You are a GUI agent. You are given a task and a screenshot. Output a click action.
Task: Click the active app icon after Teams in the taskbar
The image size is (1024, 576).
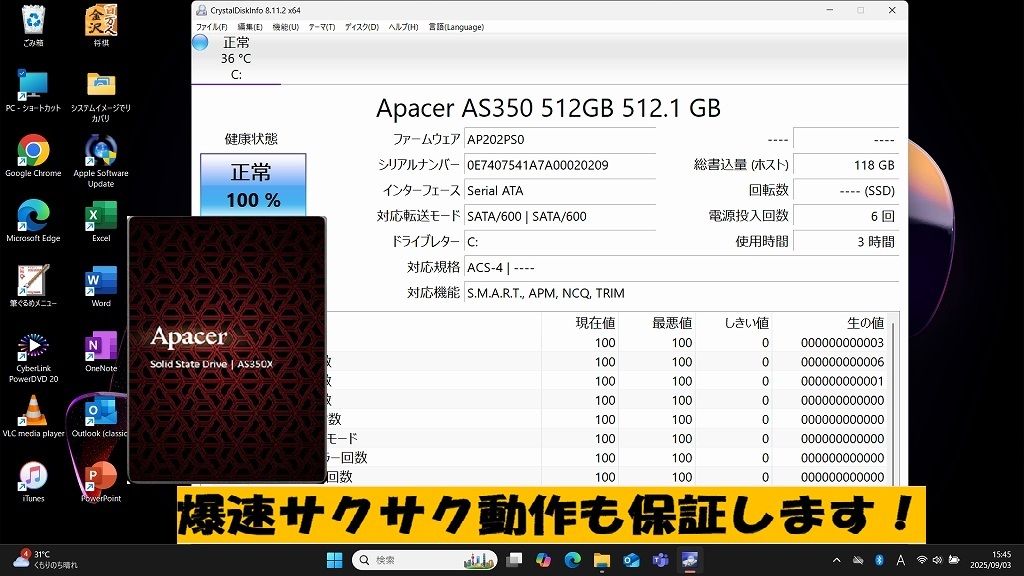click(690, 560)
